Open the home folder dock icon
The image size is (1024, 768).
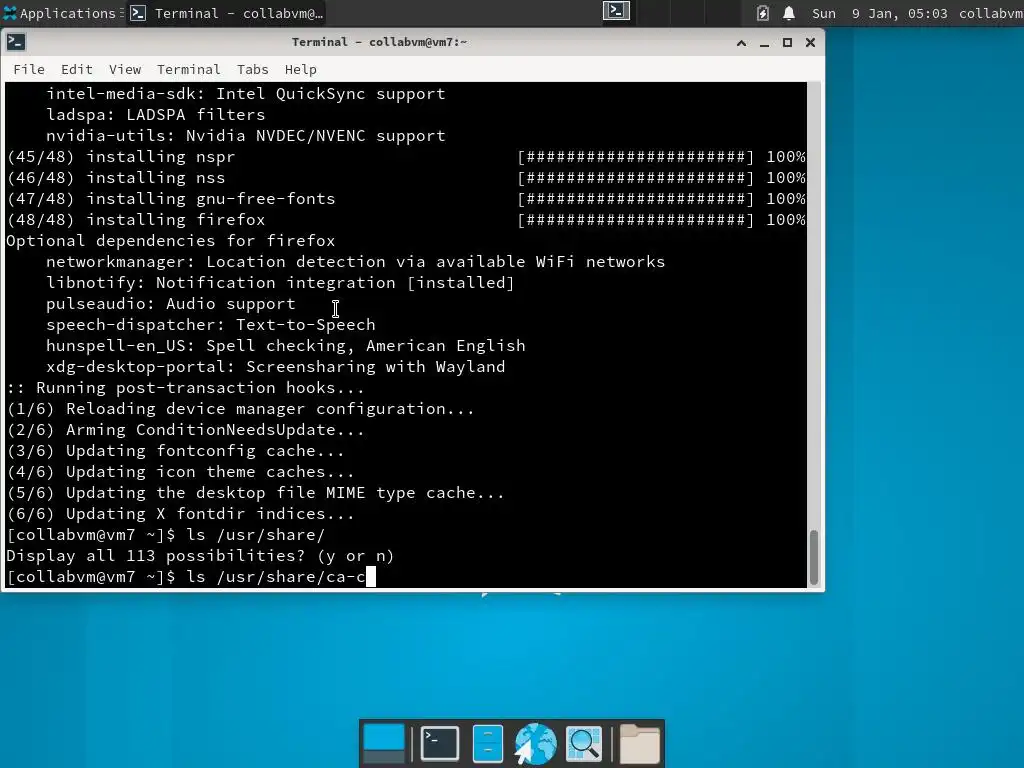pyautogui.click(x=639, y=743)
